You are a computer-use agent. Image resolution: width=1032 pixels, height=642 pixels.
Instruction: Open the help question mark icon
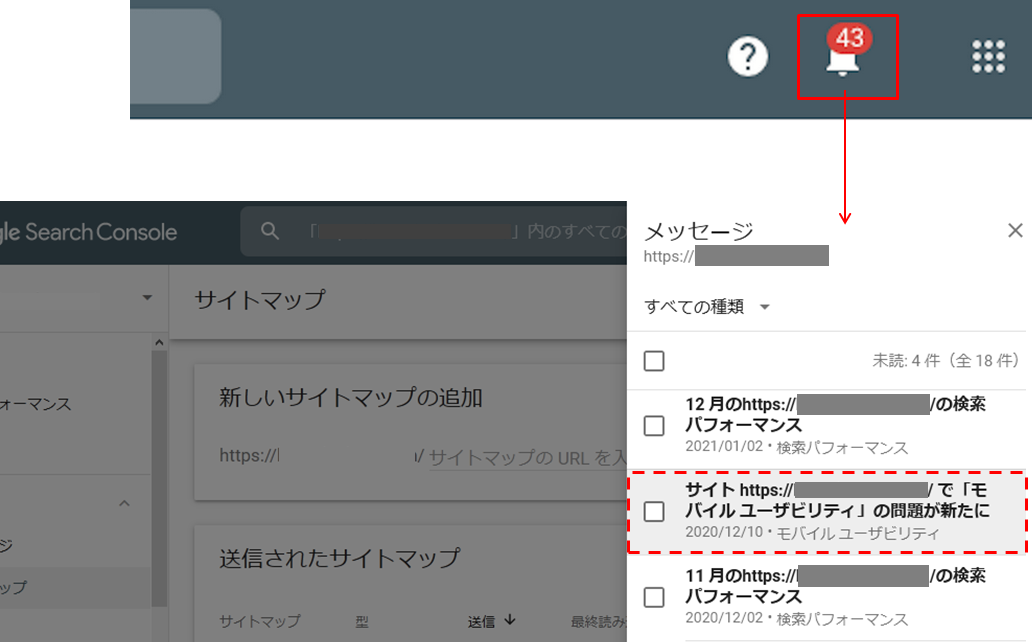747,57
